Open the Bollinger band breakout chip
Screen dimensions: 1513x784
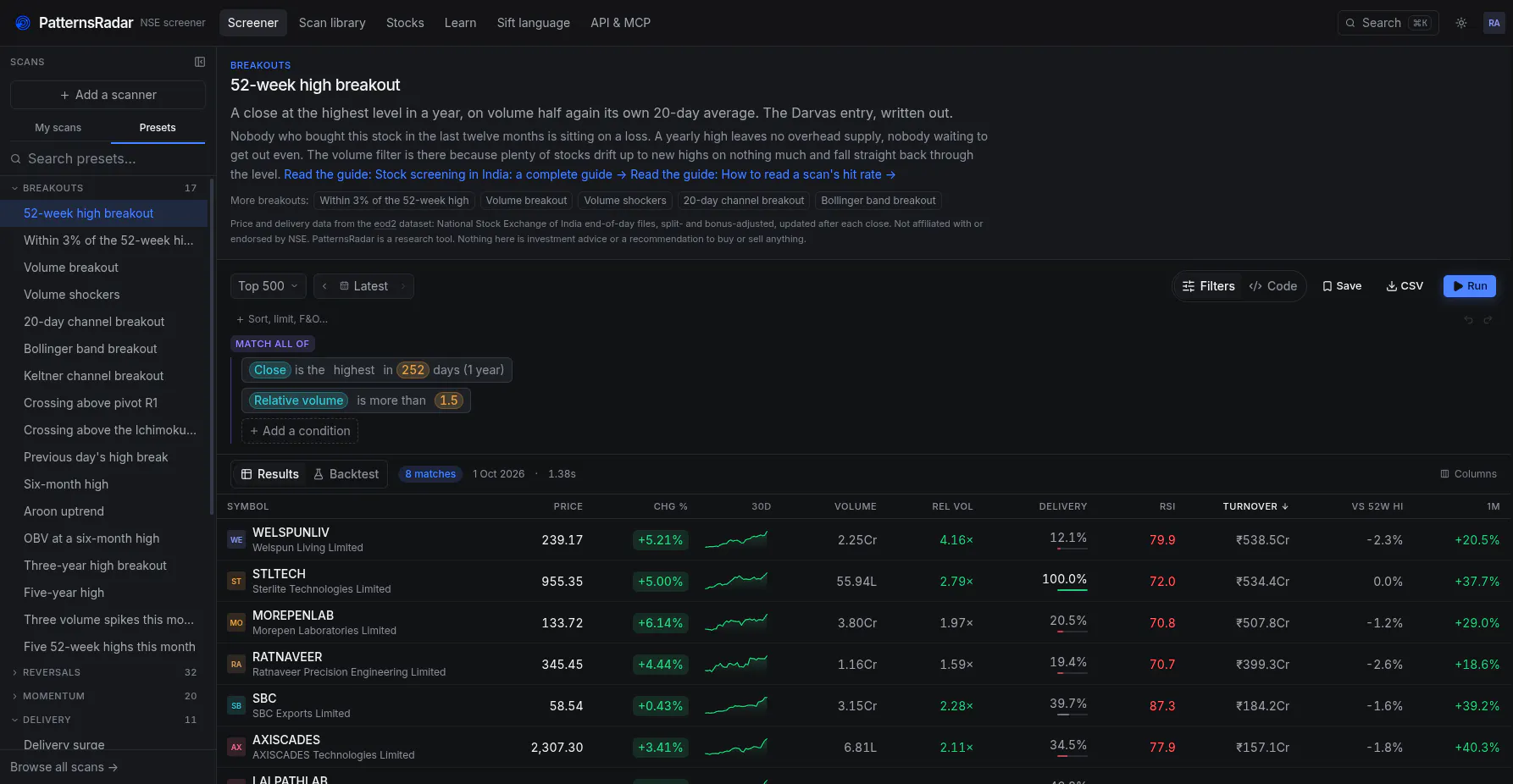[878, 201]
